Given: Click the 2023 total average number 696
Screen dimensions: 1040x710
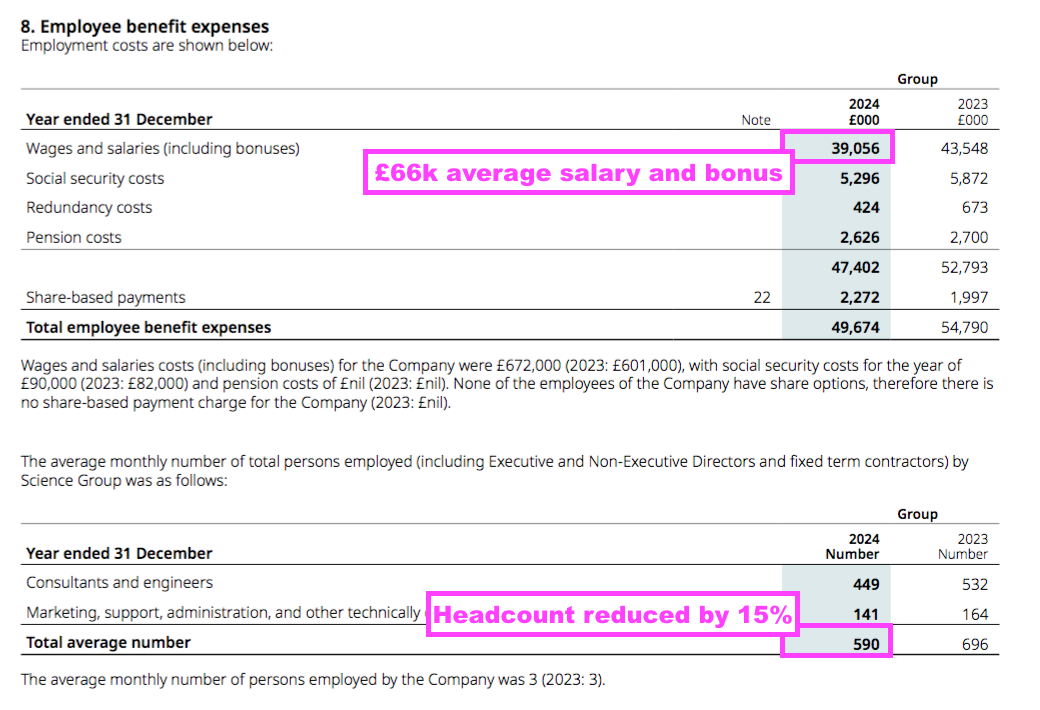Looking at the screenshot, I should (x=974, y=644).
